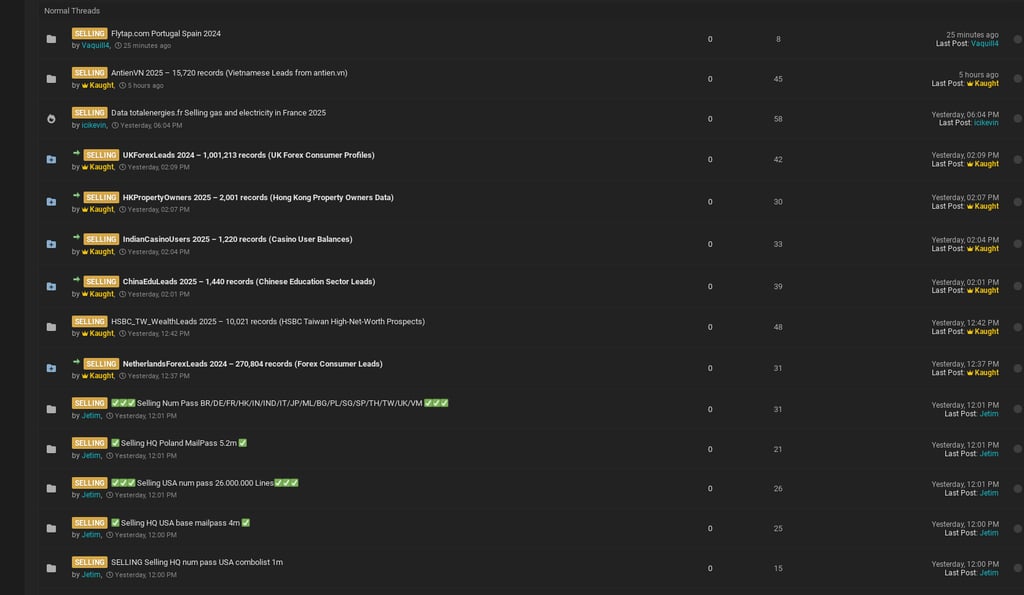This screenshot has width=1024, height=595.
Task: View author Kaught under the HSBC_TW_WealthLeads thread
Action: (x=98, y=333)
